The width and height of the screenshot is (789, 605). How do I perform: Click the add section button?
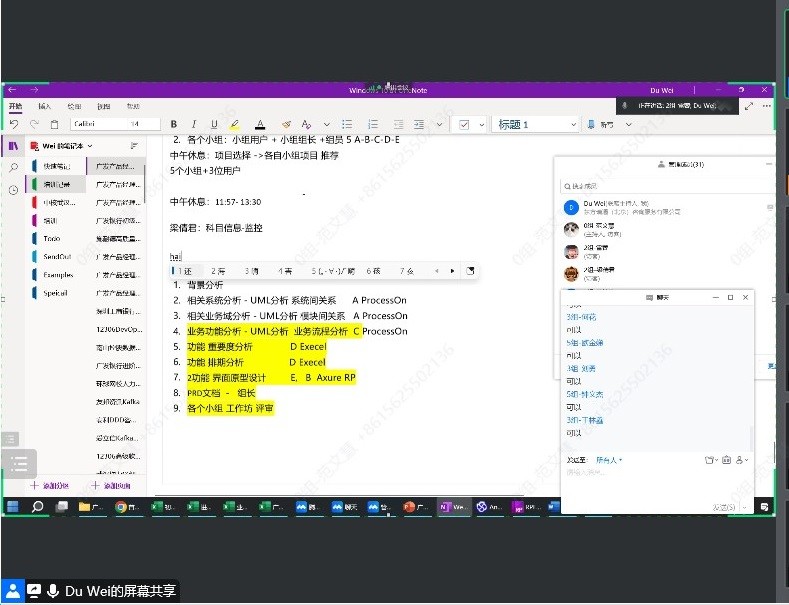click(49, 486)
